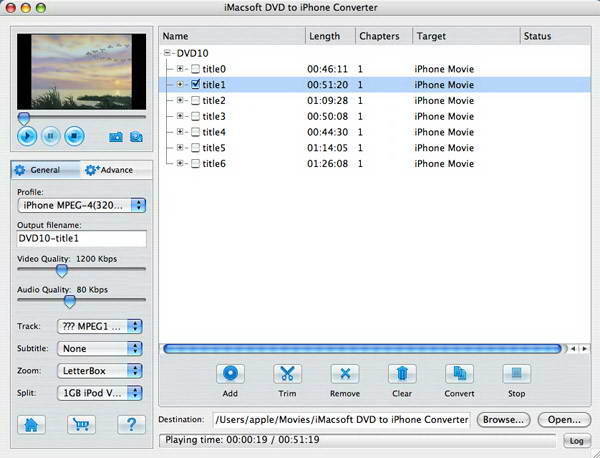
Task: Open the Track dropdown
Action: (99, 326)
